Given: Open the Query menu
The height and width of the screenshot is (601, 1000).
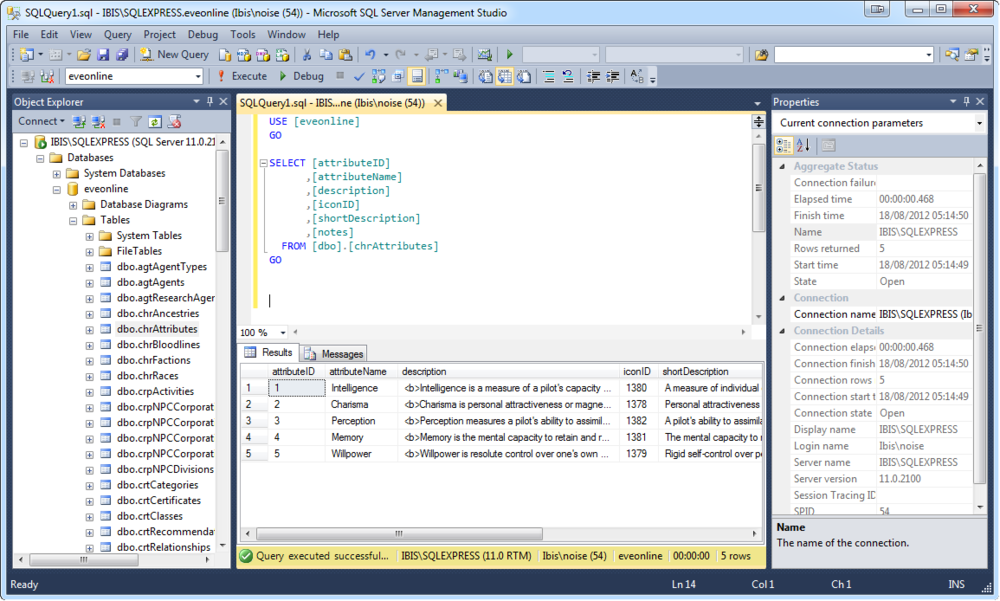Looking at the screenshot, I should coord(117,33).
